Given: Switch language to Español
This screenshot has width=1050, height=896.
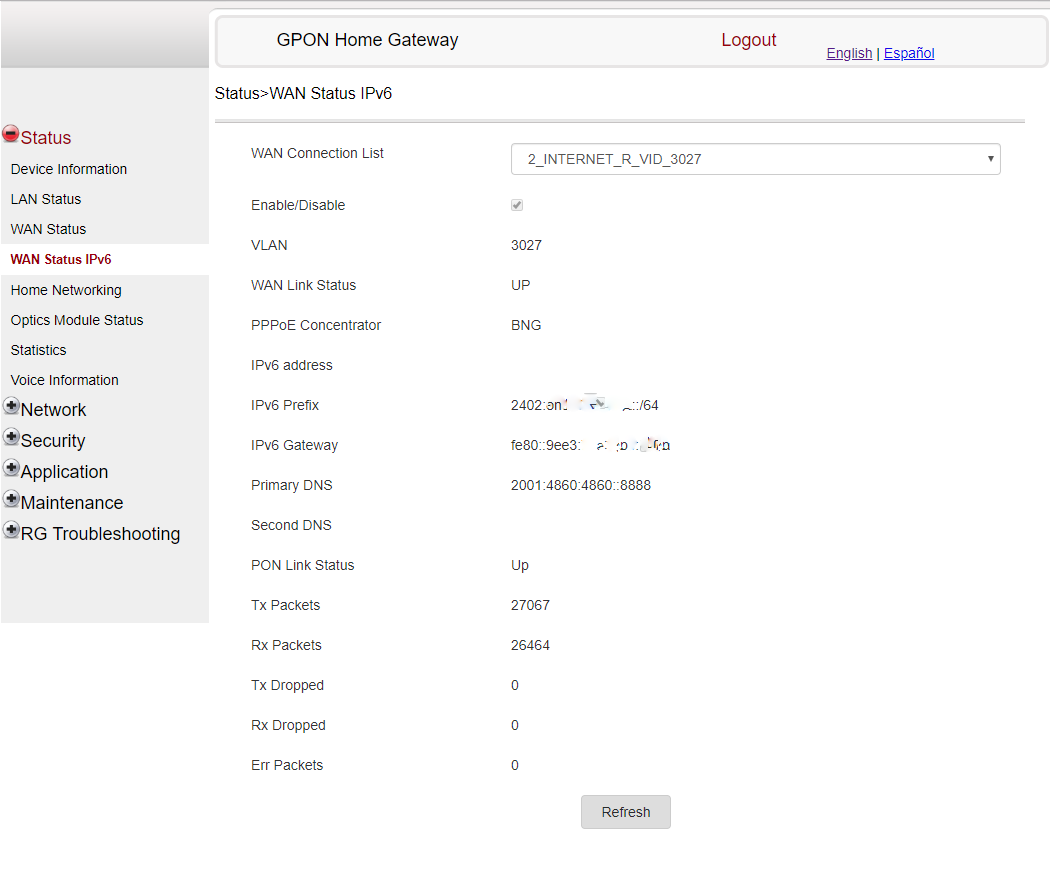Looking at the screenshot, I should pyautogui.click(x=908, y=54).
